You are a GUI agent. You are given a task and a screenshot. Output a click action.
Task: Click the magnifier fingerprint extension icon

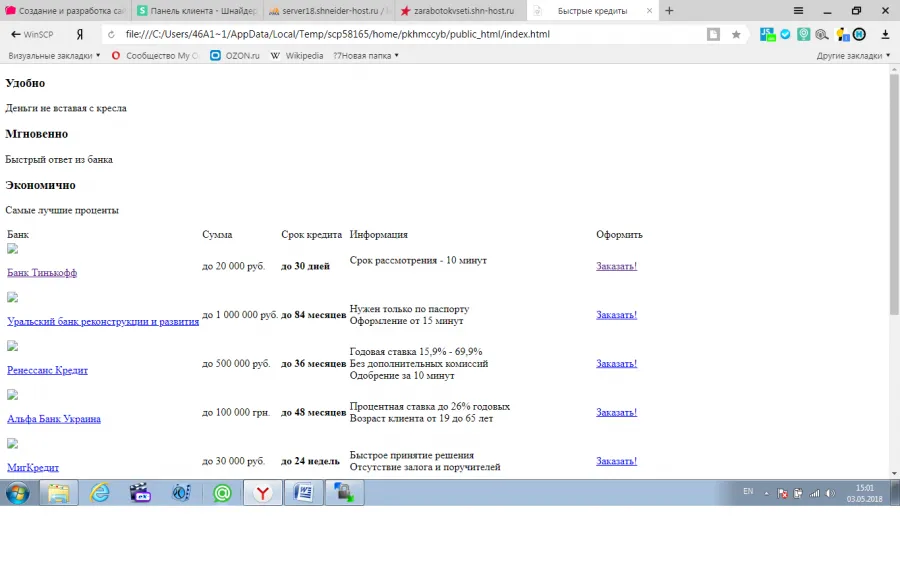pos(822,34)
